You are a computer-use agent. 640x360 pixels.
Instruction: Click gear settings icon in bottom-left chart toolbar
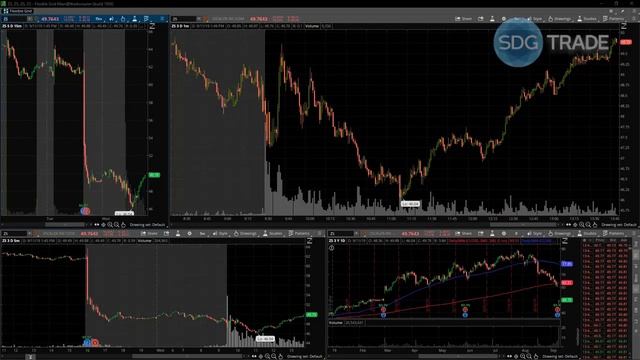(189, 233)
